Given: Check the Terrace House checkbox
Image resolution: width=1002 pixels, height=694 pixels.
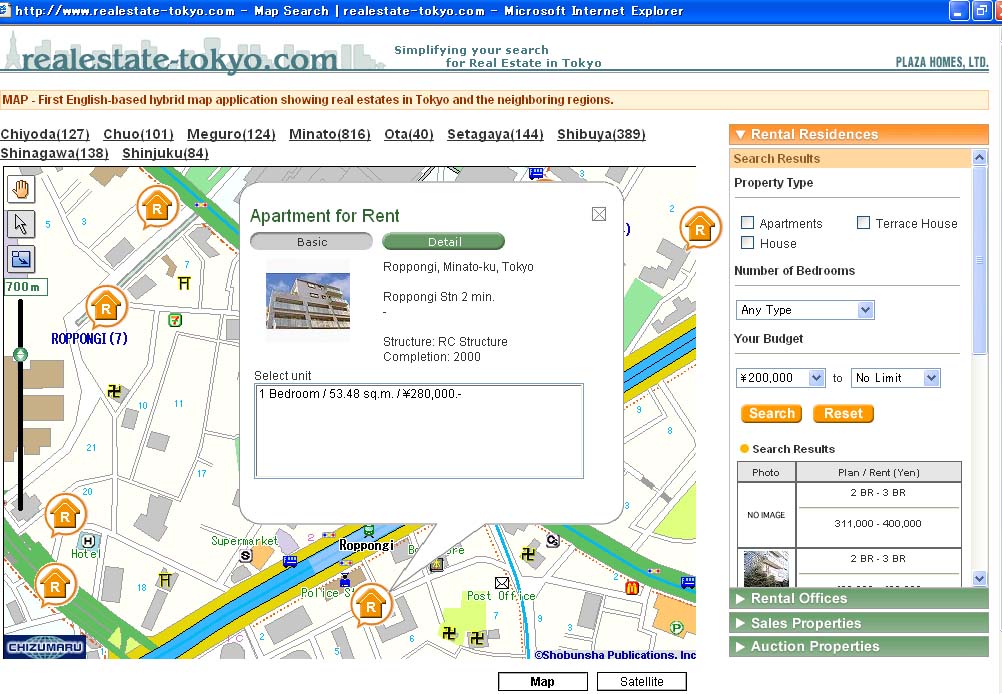Looking at the screenshot, I should pos(863,222).
